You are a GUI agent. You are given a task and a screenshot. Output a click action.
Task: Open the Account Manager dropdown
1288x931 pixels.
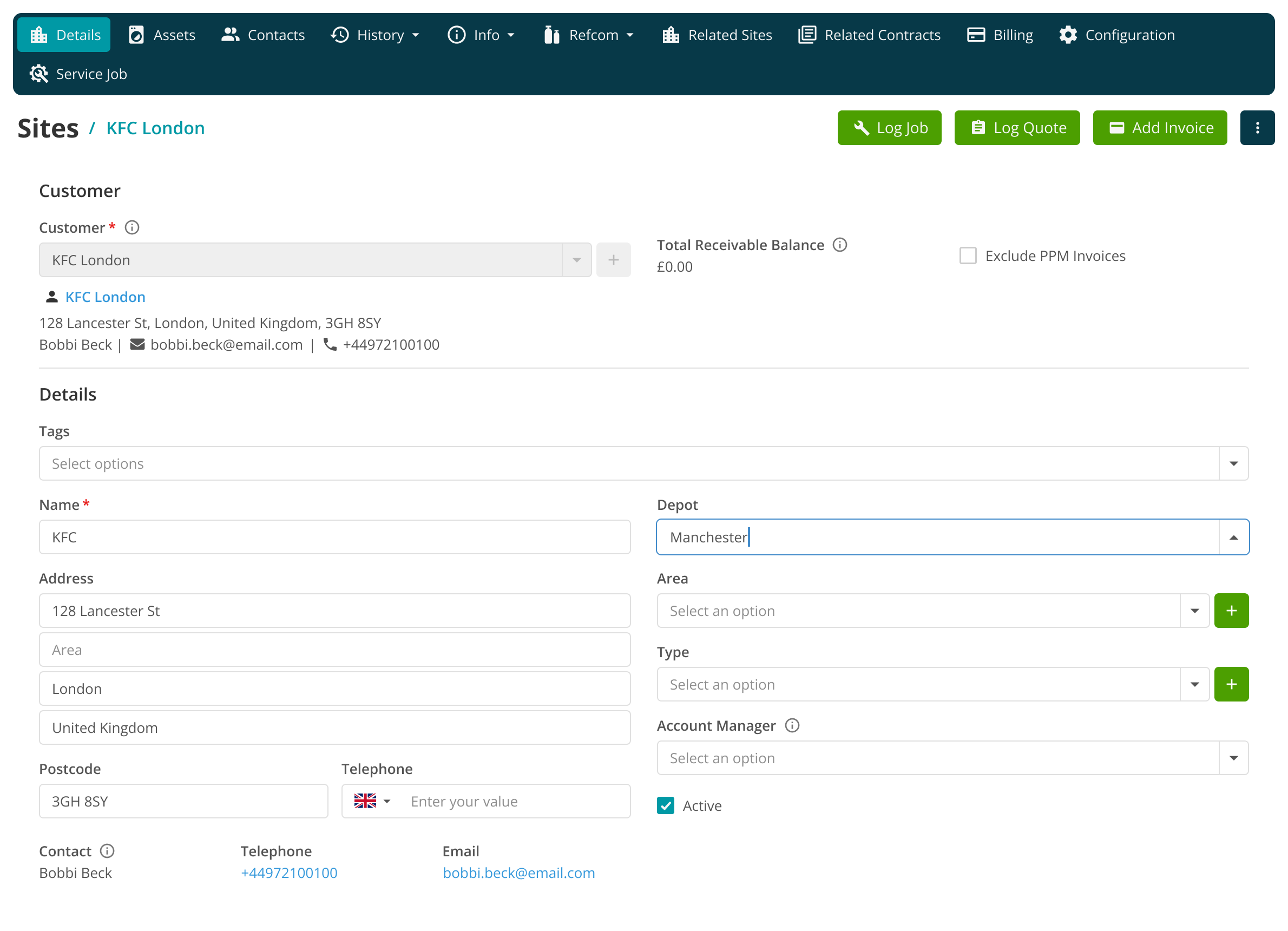pos(952,758)
